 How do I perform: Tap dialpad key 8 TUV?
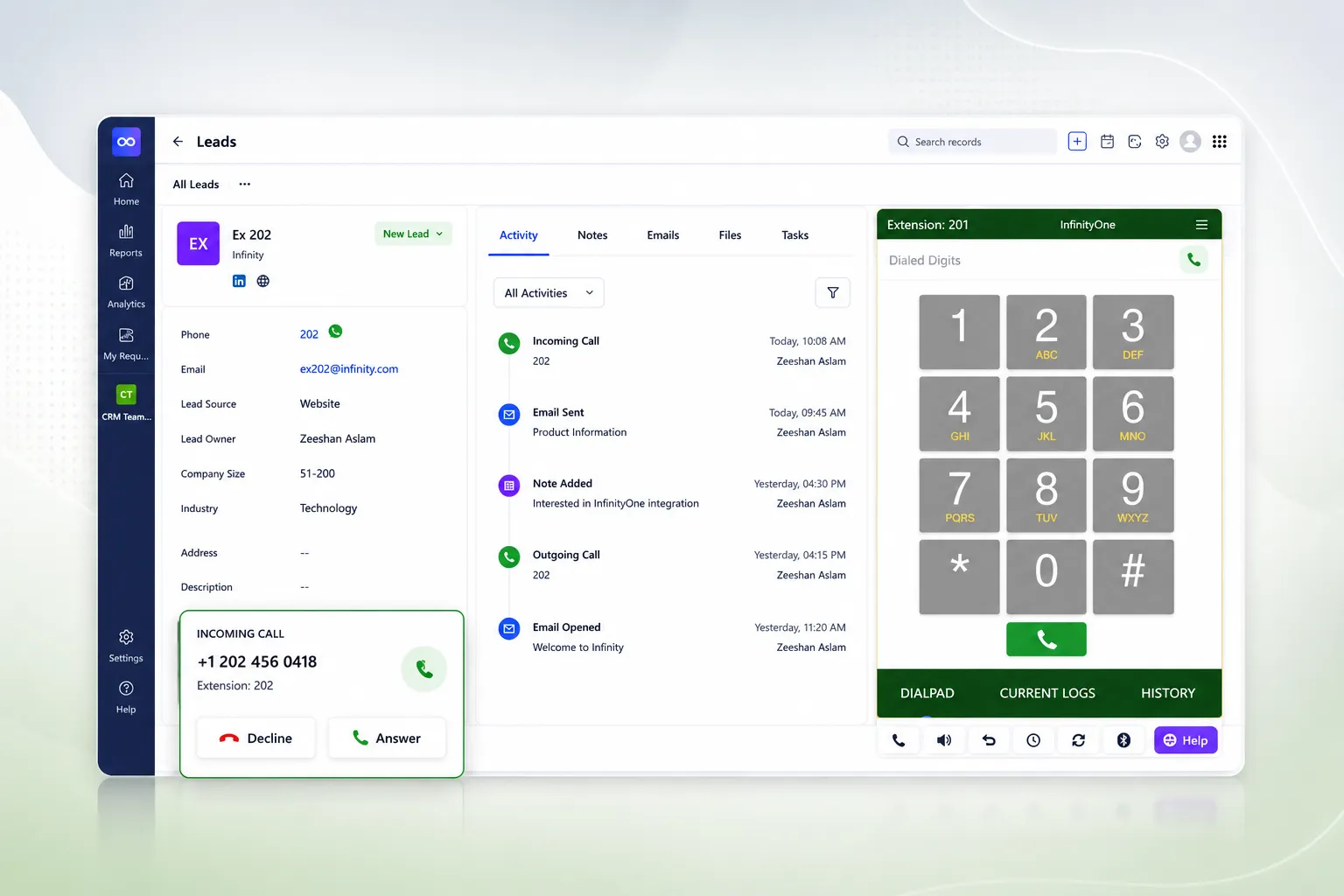[x=1046, y=495]
